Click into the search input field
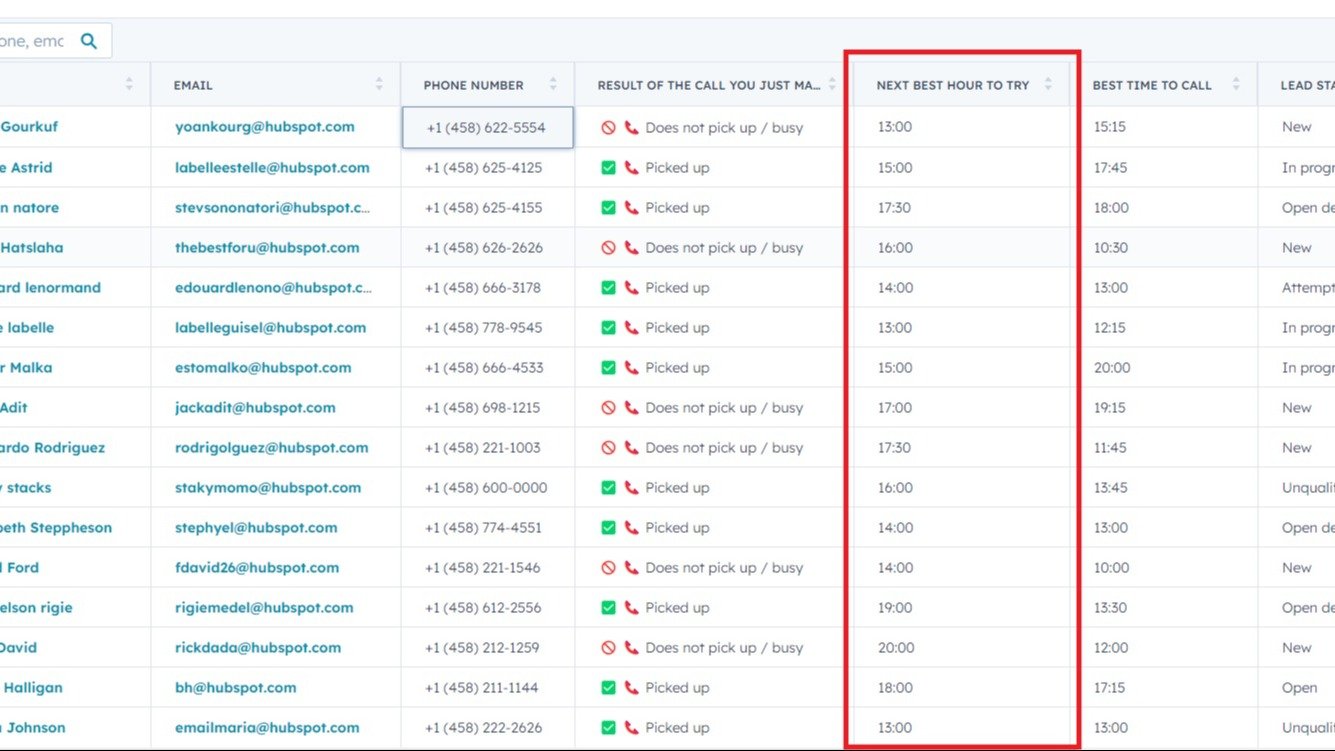This screenshot has width=1335, height=751. click(x=35, y=41)
